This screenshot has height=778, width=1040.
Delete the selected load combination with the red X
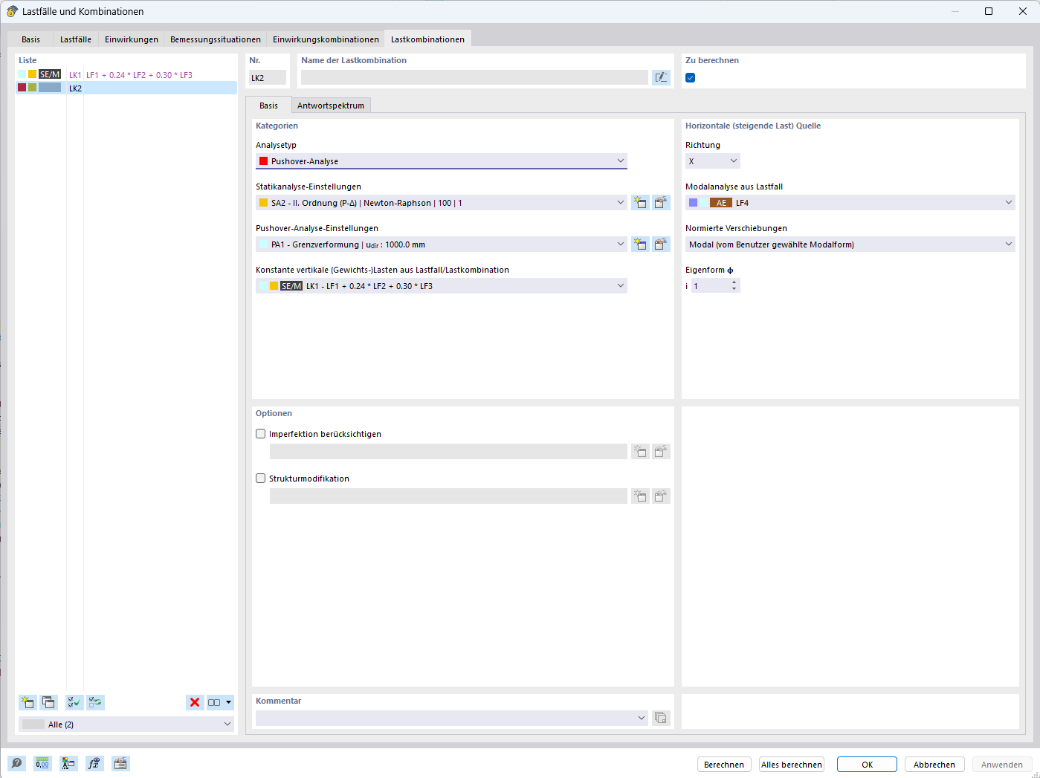[194, 702]
